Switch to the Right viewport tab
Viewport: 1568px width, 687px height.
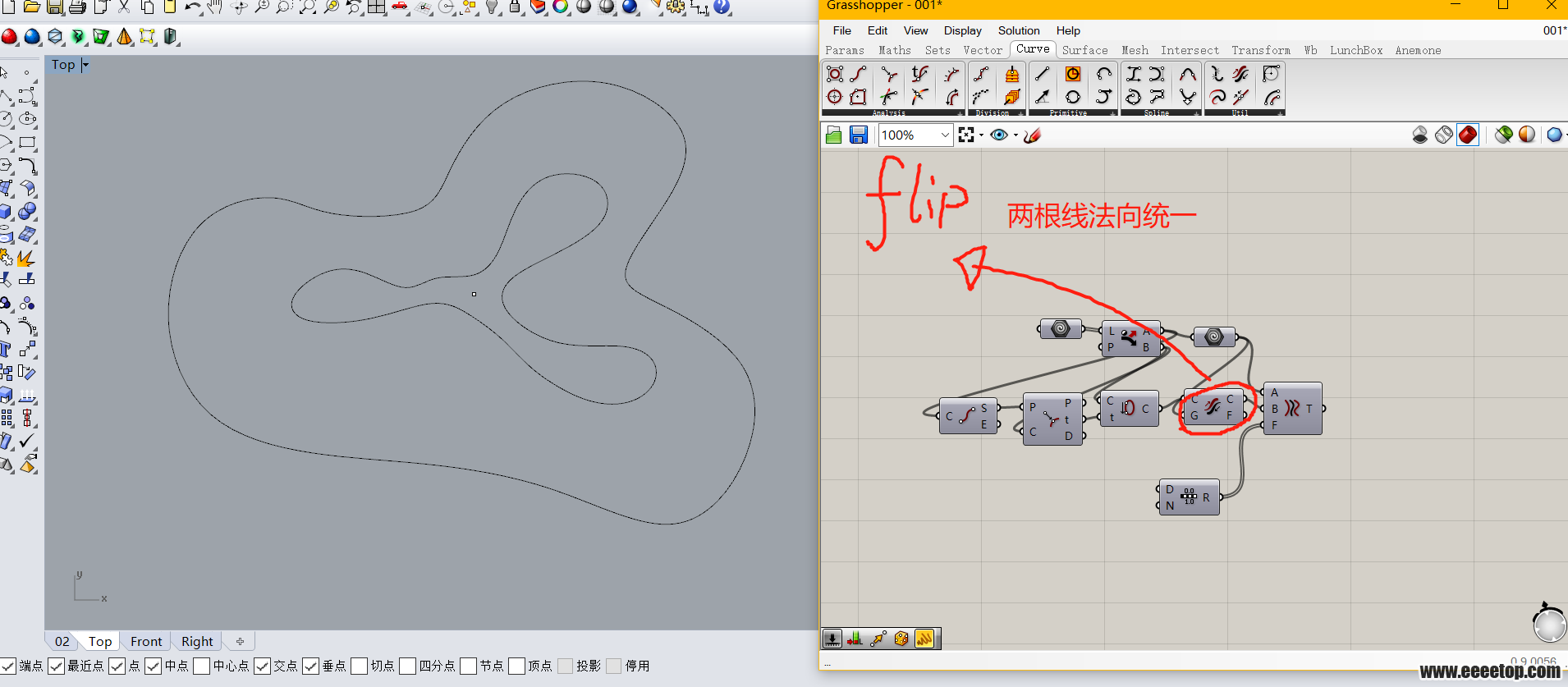coord(197,641)
